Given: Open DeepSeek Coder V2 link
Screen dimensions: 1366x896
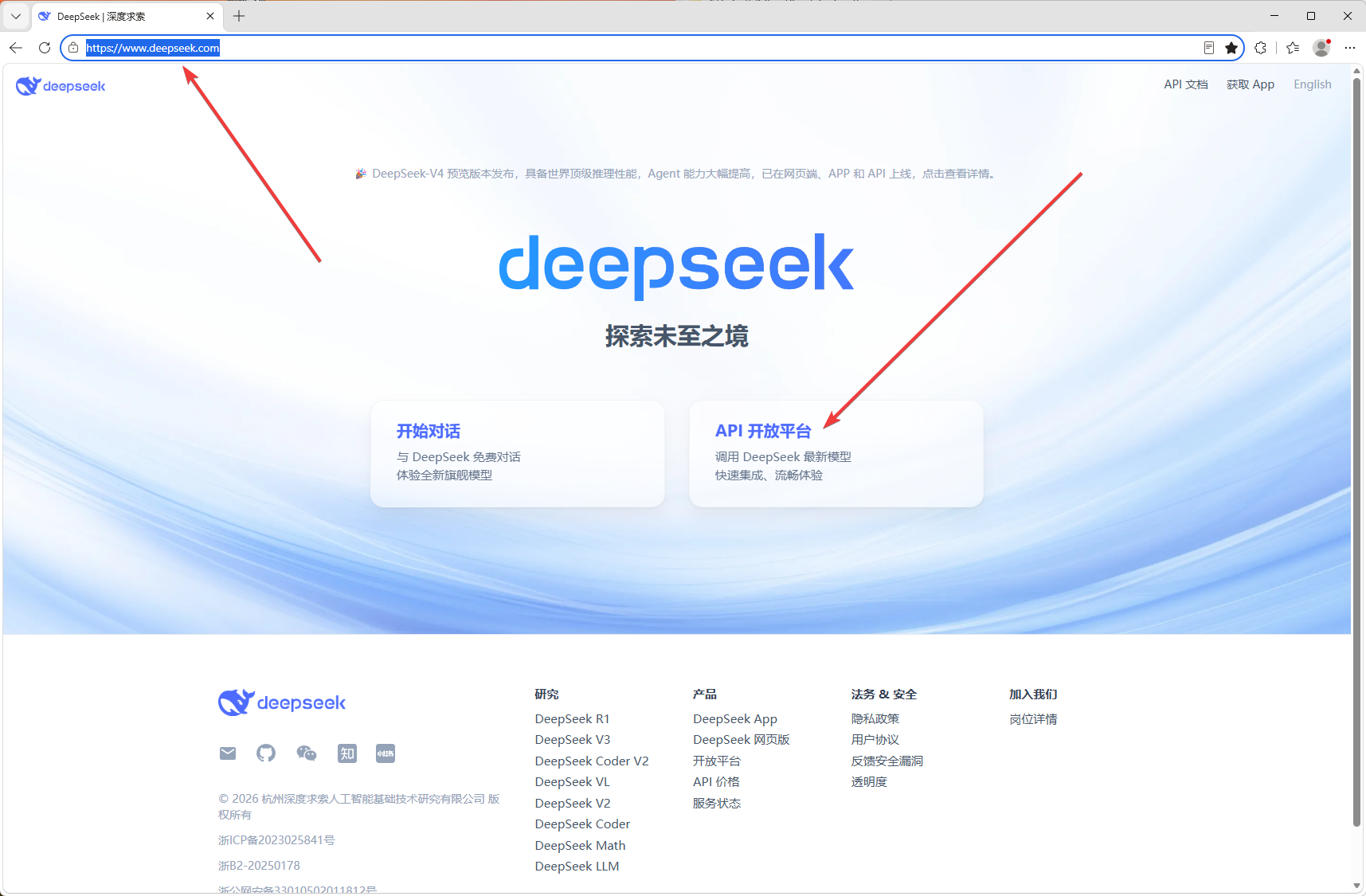Looking at the screenshot, I should pos(592,761).
